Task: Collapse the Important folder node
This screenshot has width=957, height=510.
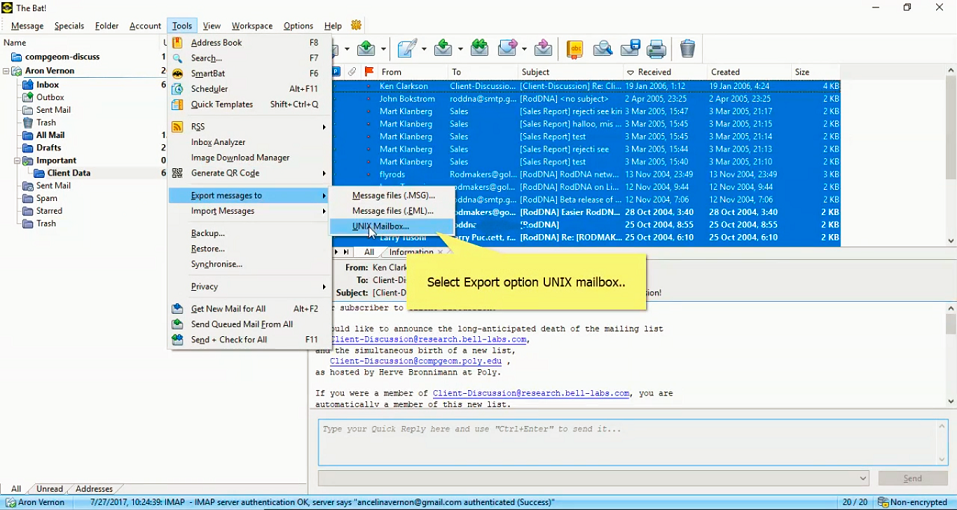Action: coord(16,160)
